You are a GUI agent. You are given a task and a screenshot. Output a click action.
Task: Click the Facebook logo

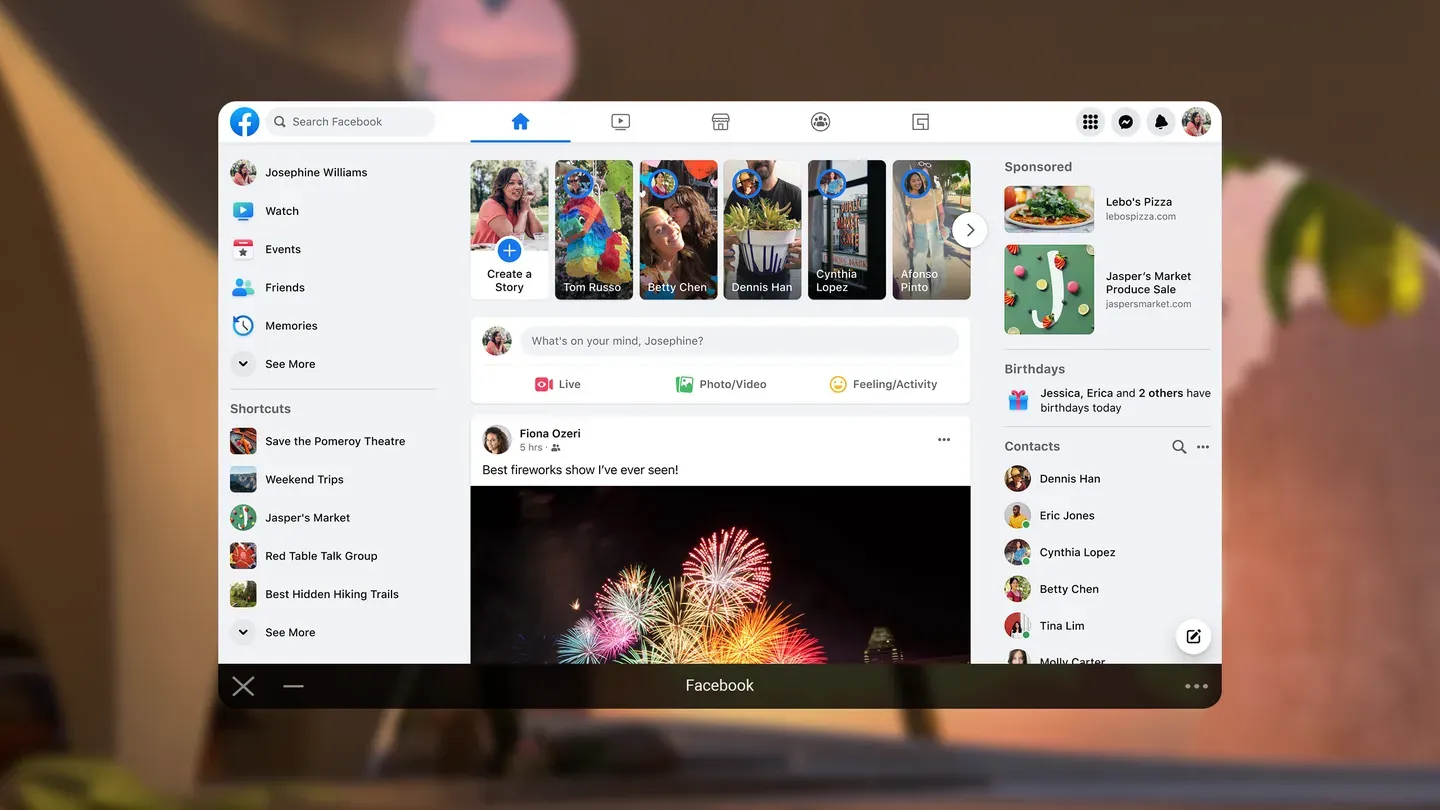click(244, 121)
